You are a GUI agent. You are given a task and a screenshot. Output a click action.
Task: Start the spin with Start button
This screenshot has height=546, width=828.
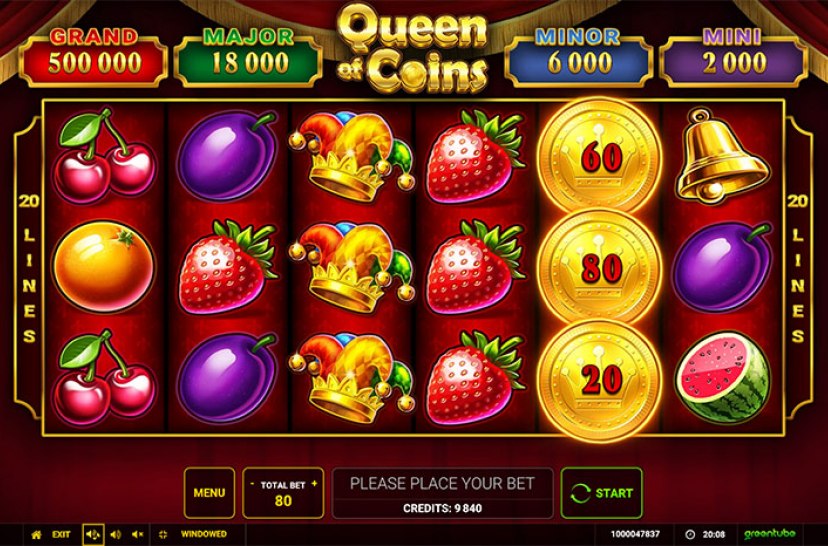tap(601, 493)
